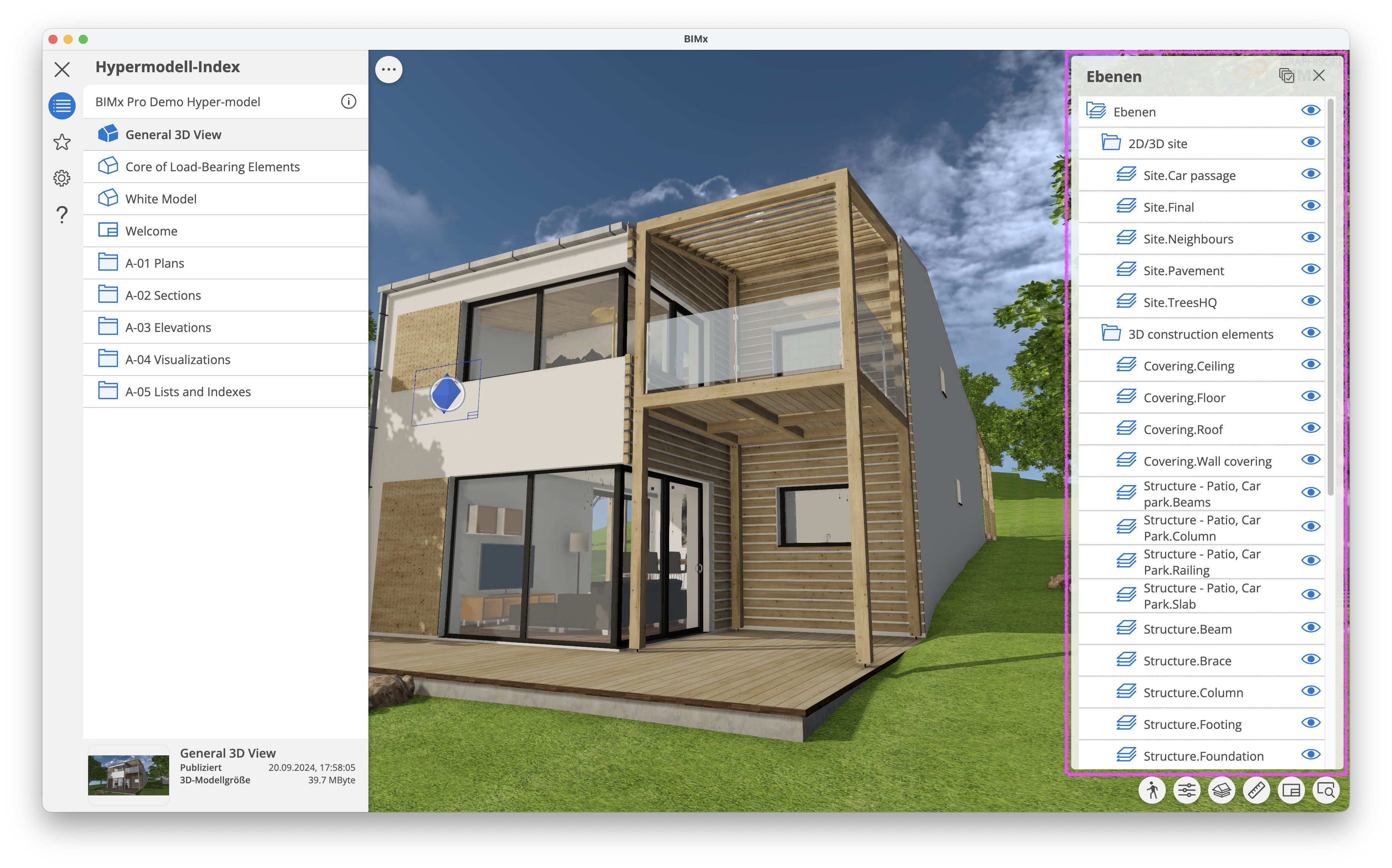Open favorites star in sidebar

62,142
